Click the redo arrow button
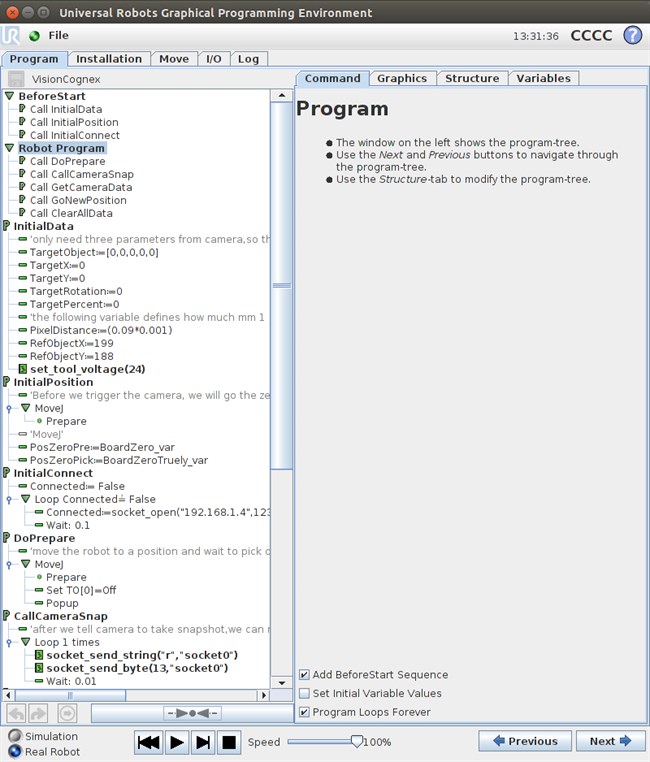The image size is (650, 762). coord(38,713)
